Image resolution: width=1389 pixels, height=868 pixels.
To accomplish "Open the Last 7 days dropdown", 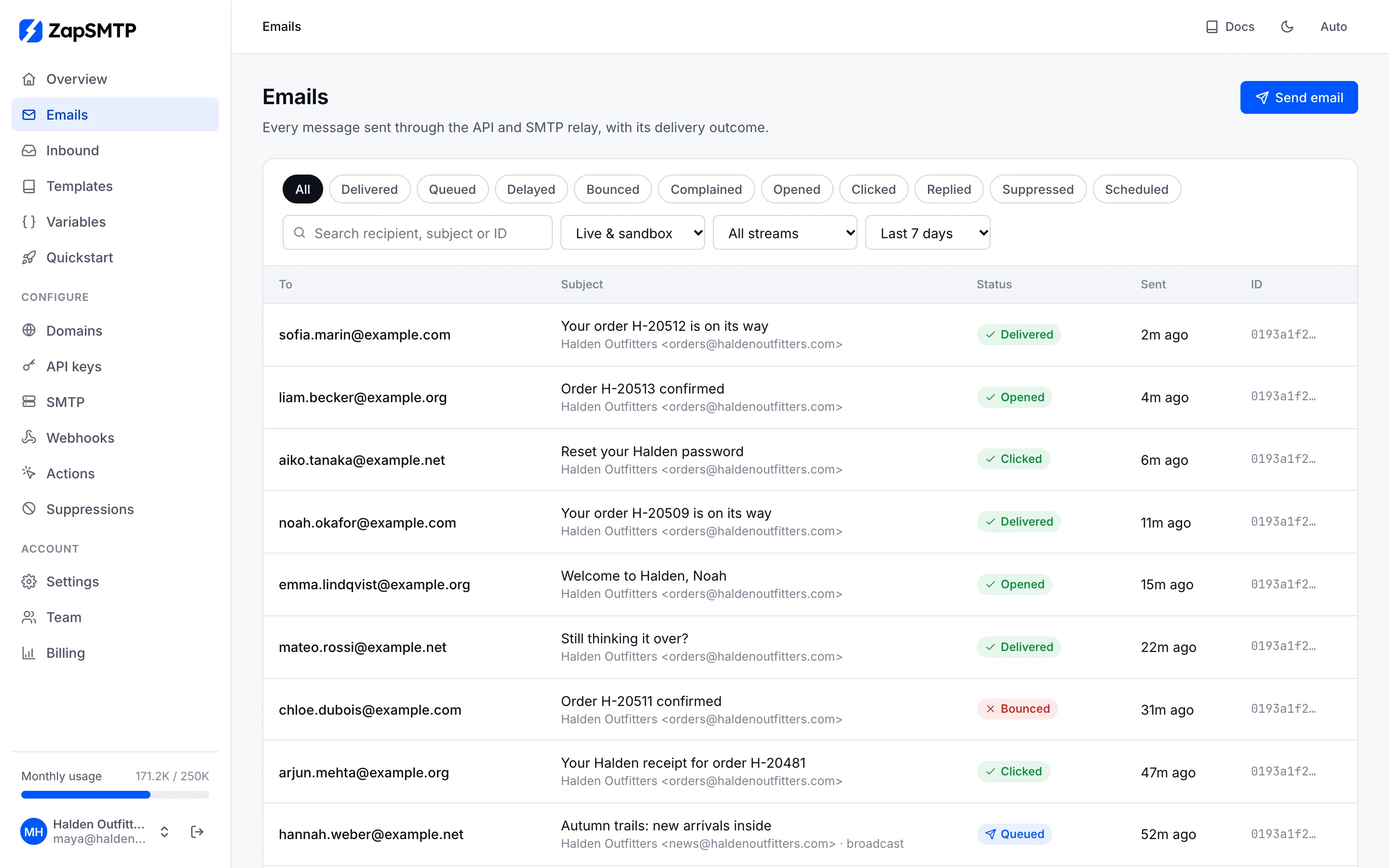I will [927, 232].
